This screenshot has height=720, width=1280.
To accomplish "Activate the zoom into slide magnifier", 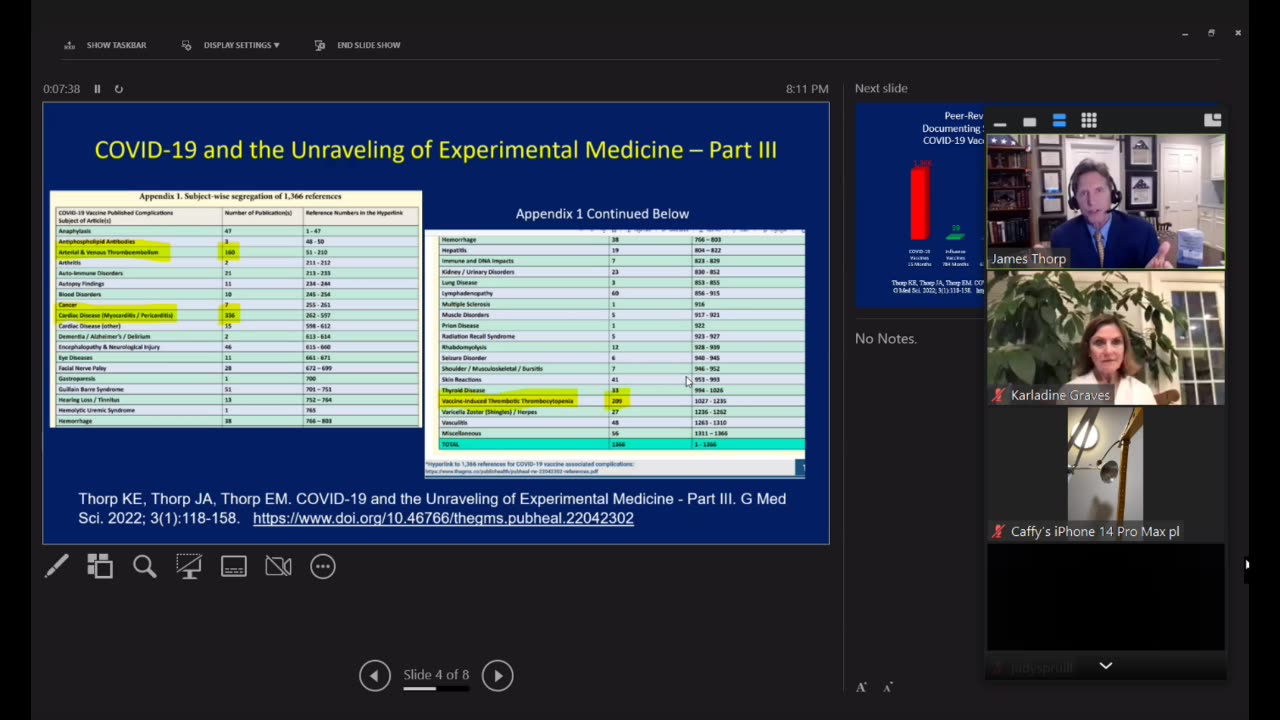I will 145,566.
